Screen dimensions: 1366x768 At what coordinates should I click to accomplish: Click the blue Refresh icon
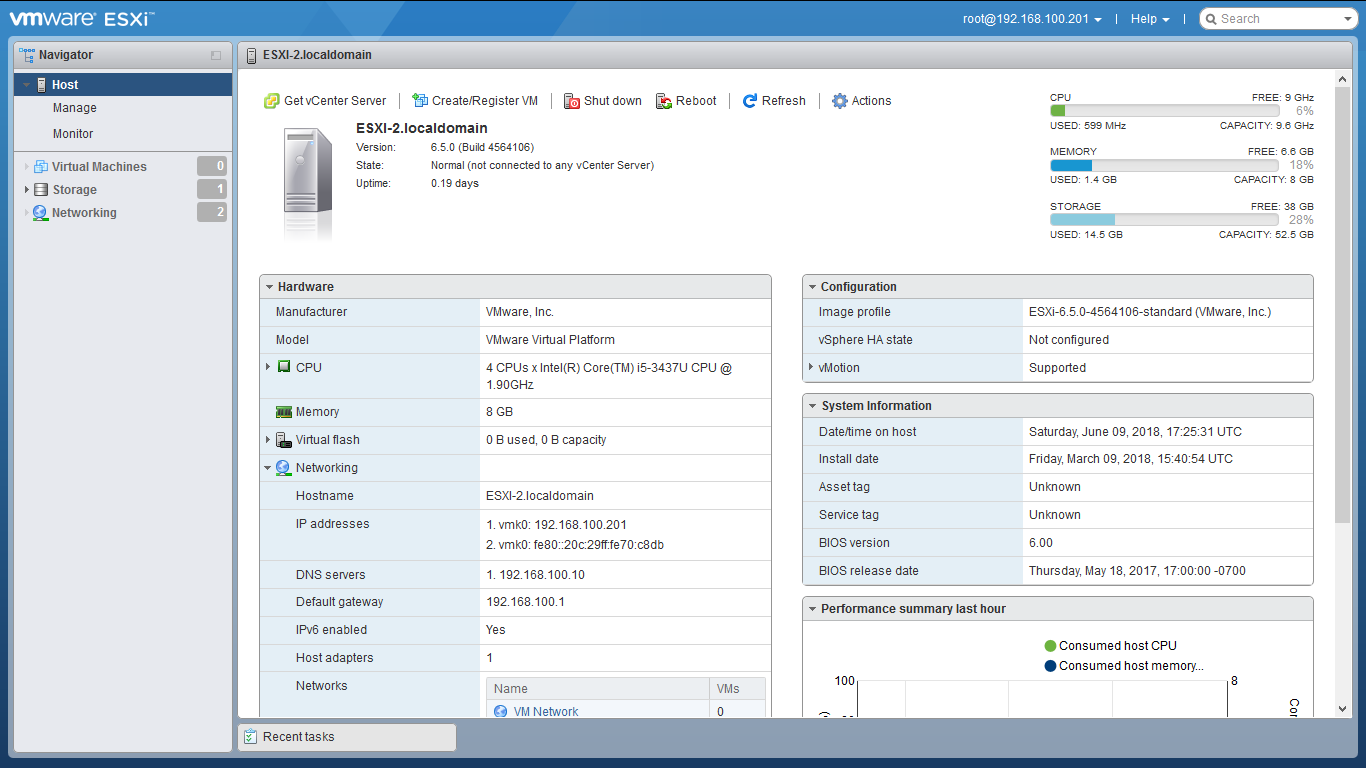tap(750, 101)
